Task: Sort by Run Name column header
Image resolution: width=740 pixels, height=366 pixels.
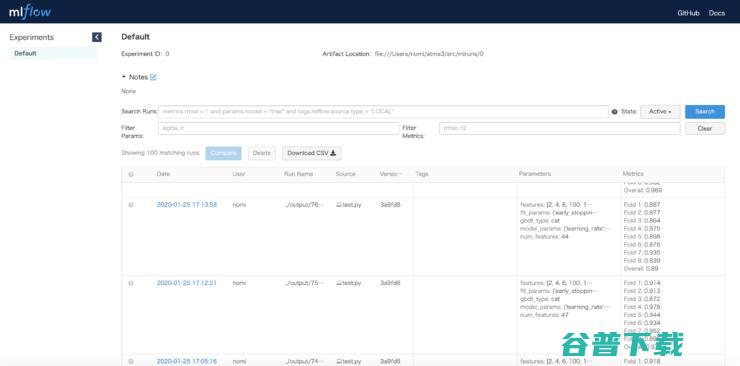Action: point(298,174)
